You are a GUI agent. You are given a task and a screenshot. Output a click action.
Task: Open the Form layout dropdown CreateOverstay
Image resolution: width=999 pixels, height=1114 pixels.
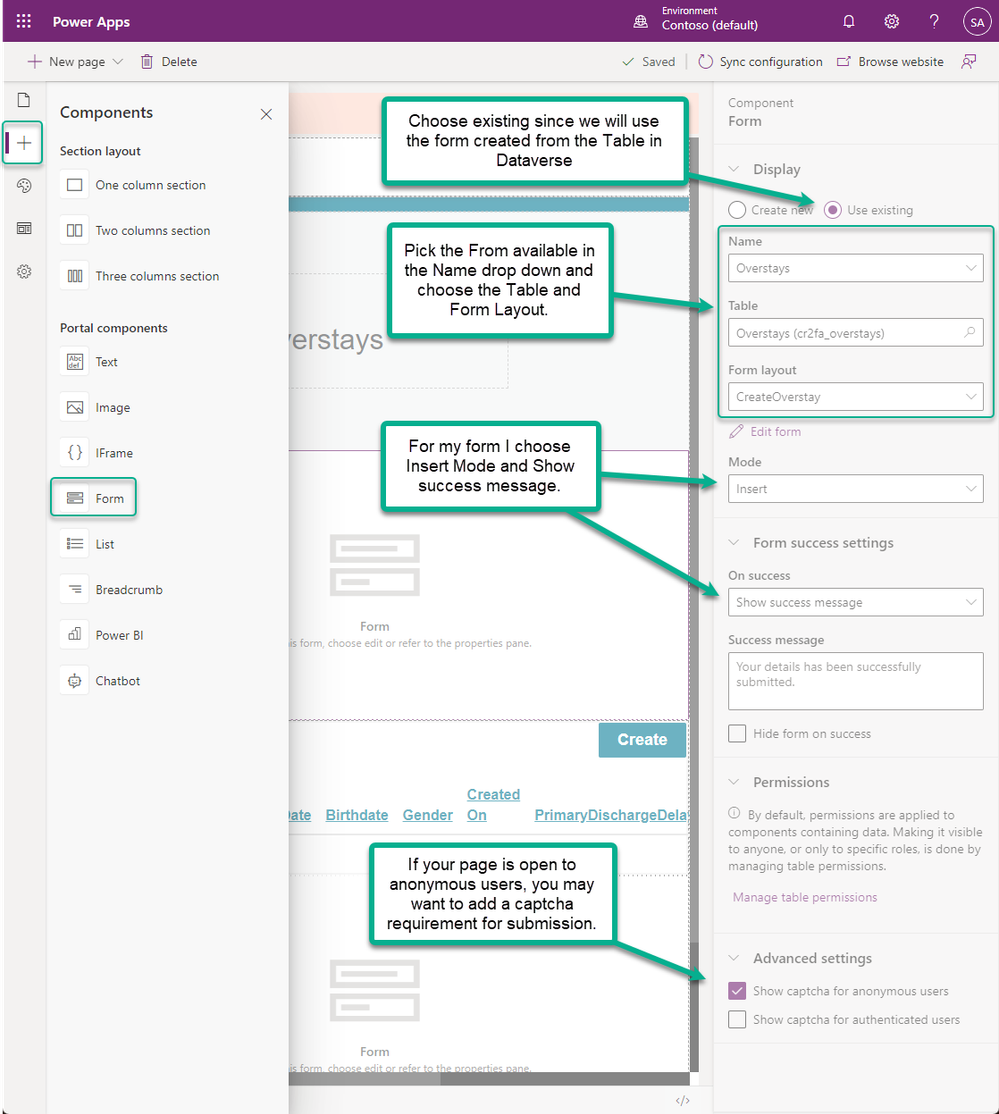855,396
